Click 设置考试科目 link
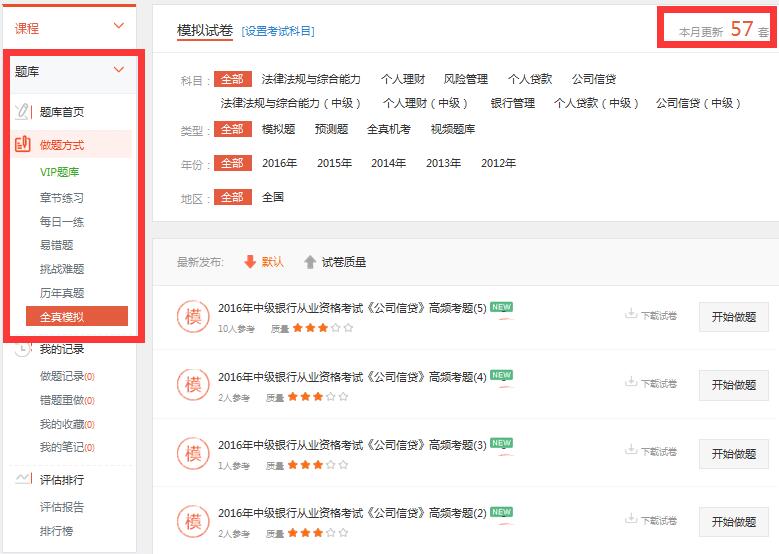 pos(278,31)
